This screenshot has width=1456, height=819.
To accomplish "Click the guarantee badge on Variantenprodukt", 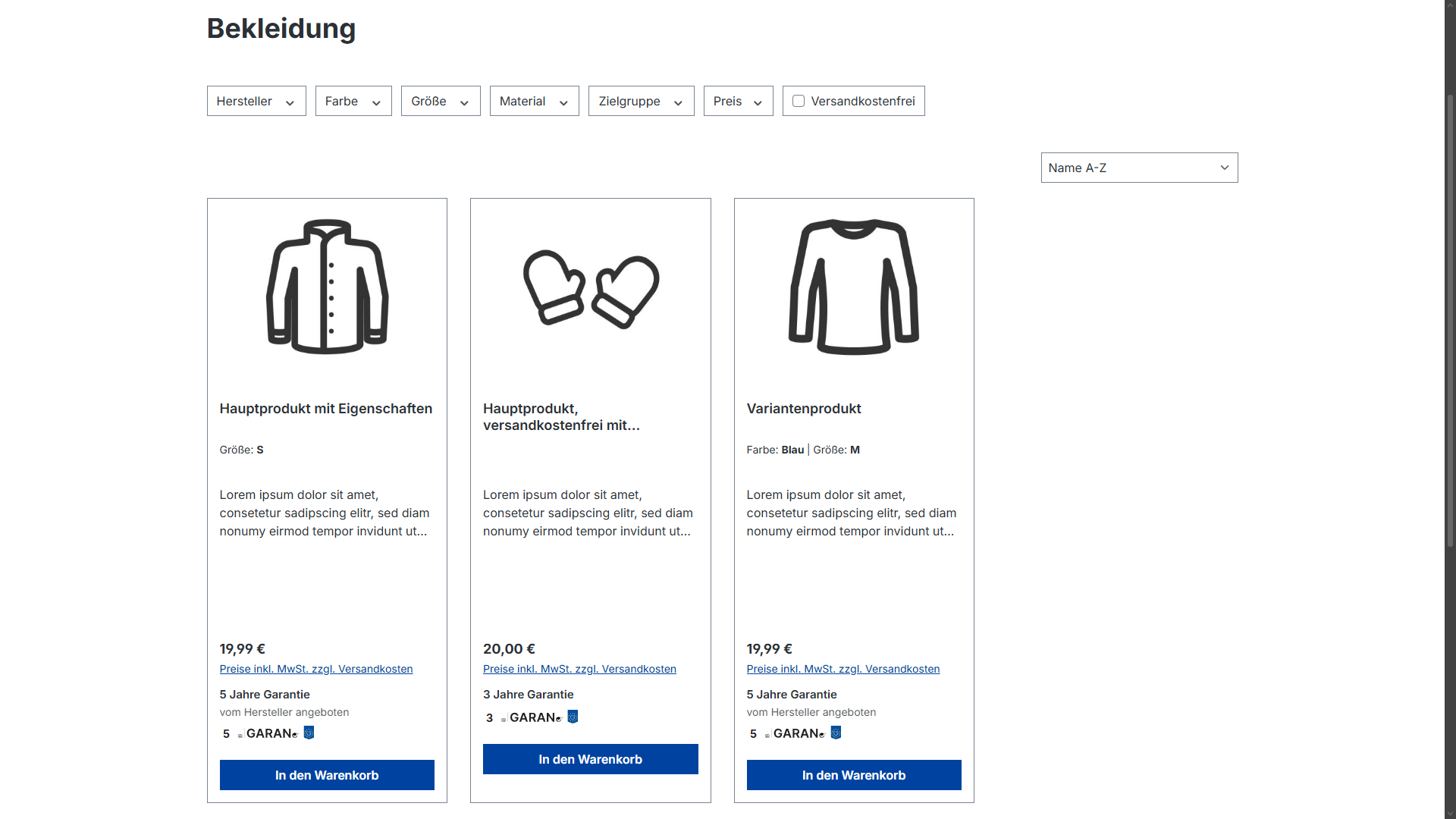I will [x=795, y=733].
